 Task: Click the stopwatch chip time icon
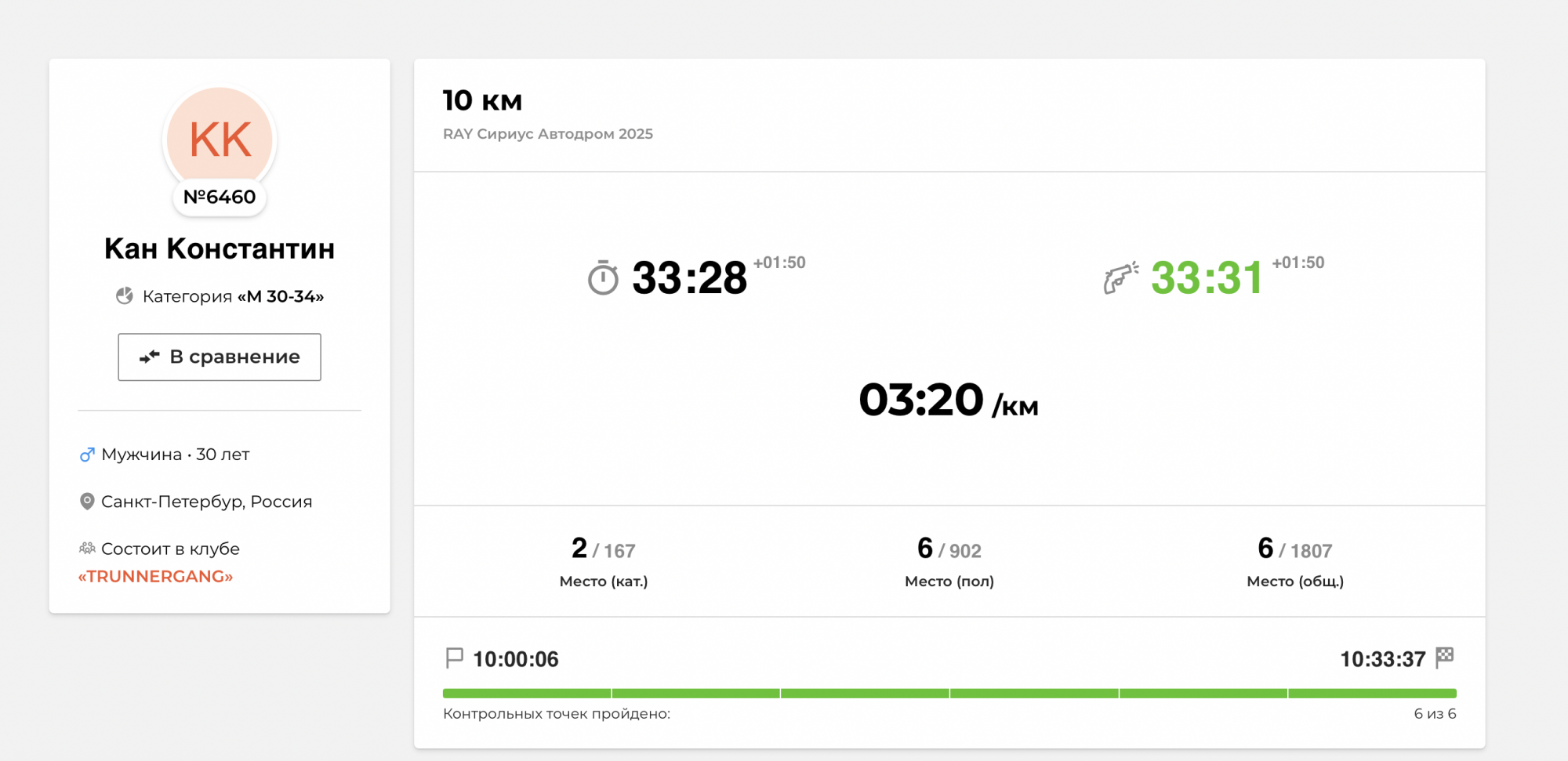(x=603, y=278)
